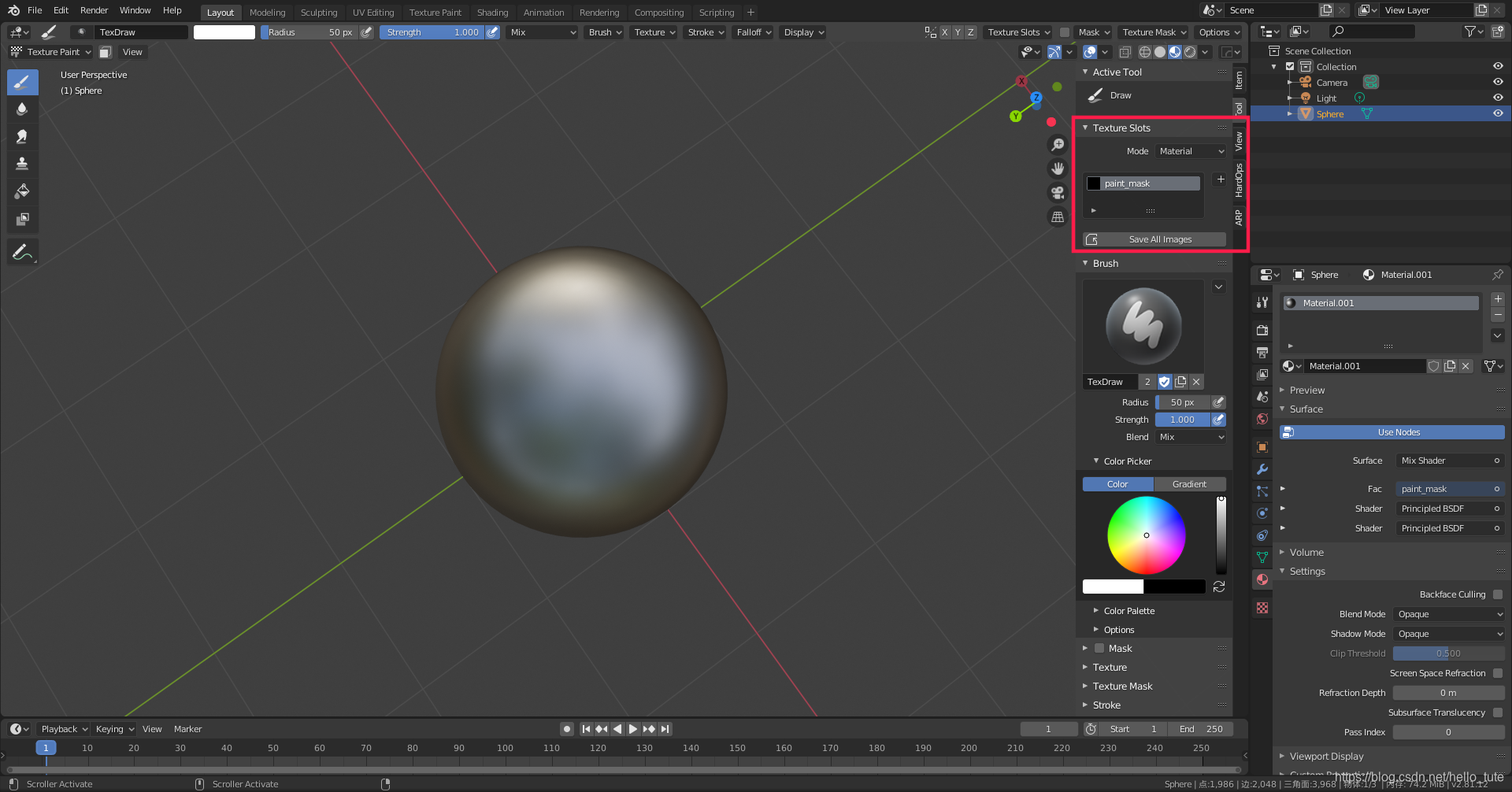
Task: Open Mix blend dropdown in header
Action: click(543, 32)
